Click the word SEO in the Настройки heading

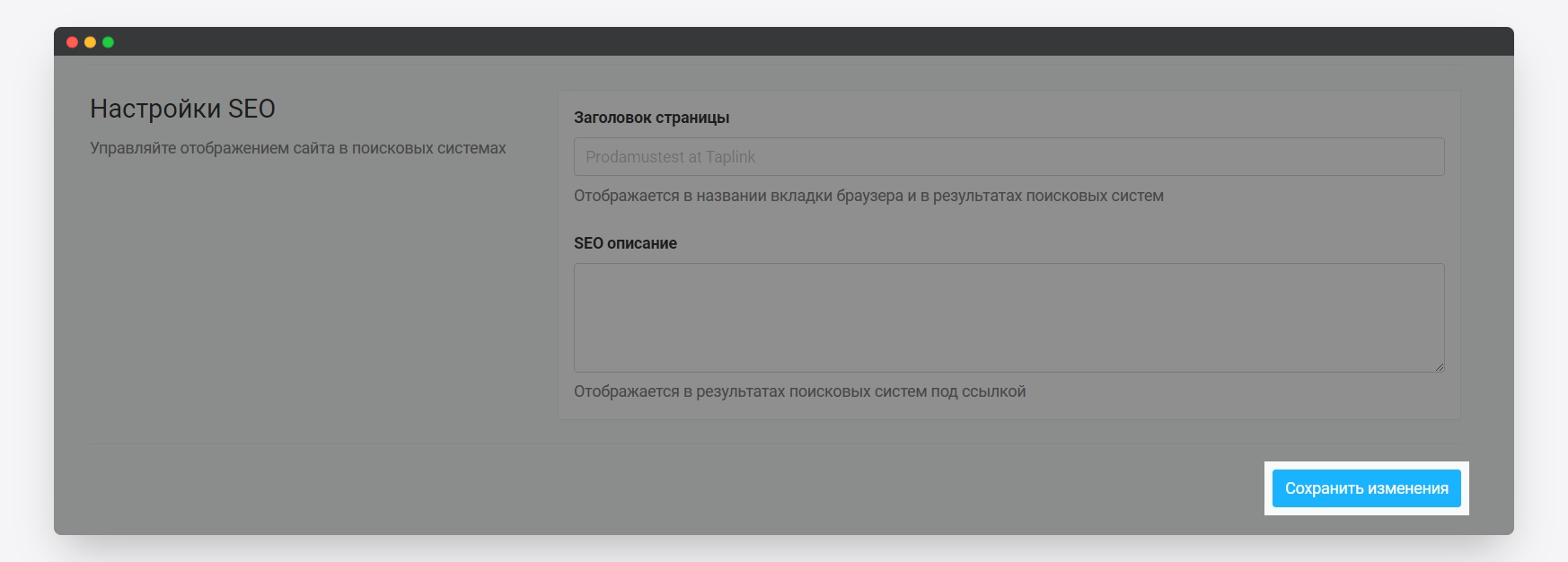(251, 109)
